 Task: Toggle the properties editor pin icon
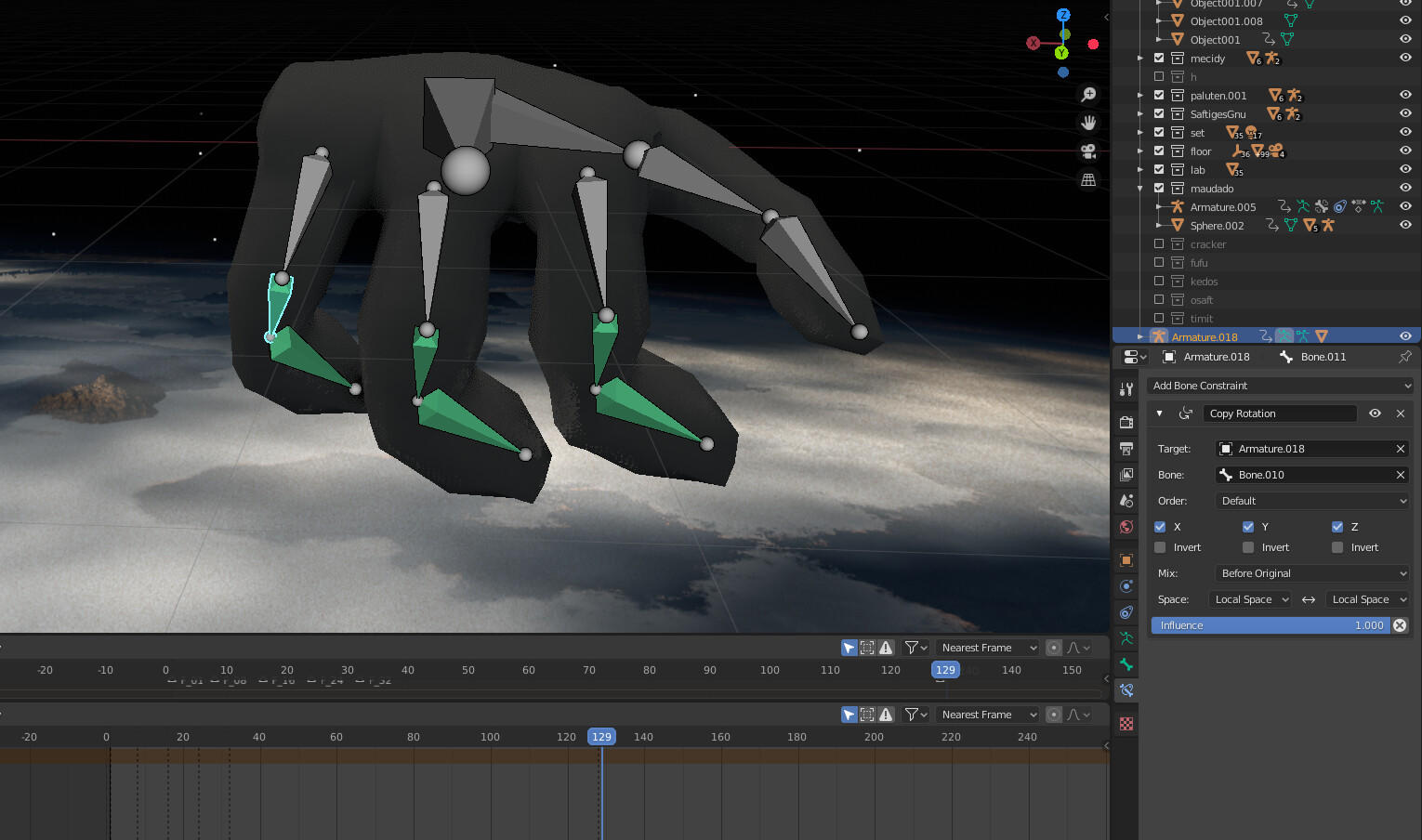pyautogui.click(x=1404, y=357)
